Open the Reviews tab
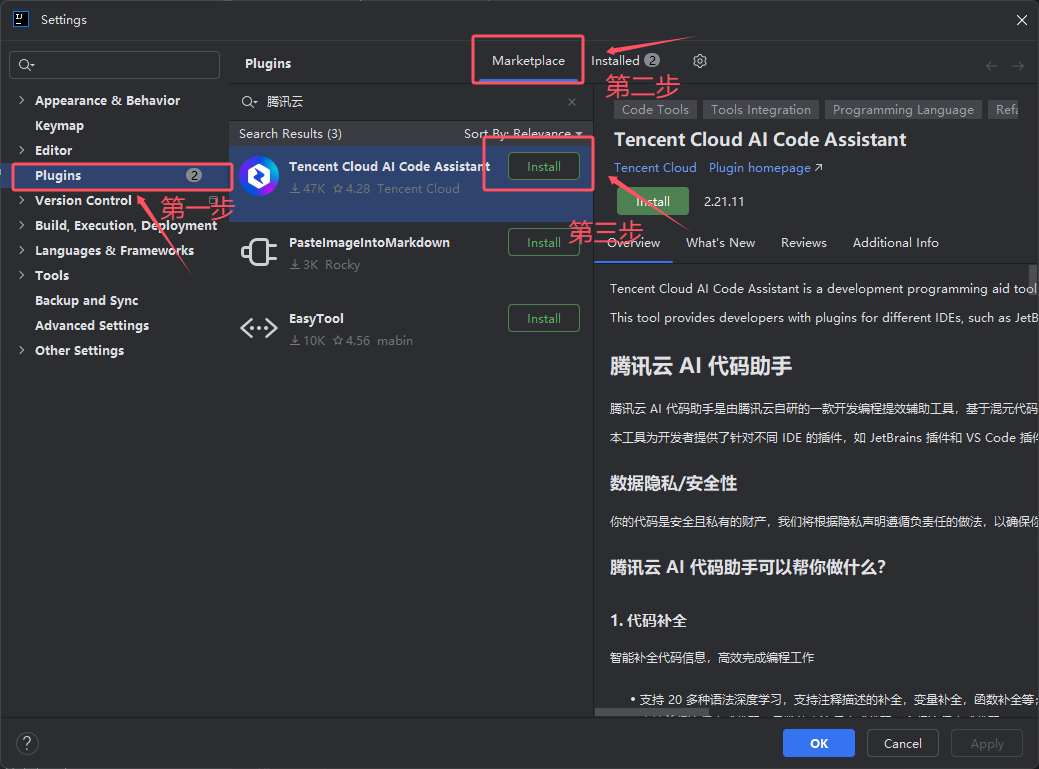1039x769 pixels. point(803,243)
